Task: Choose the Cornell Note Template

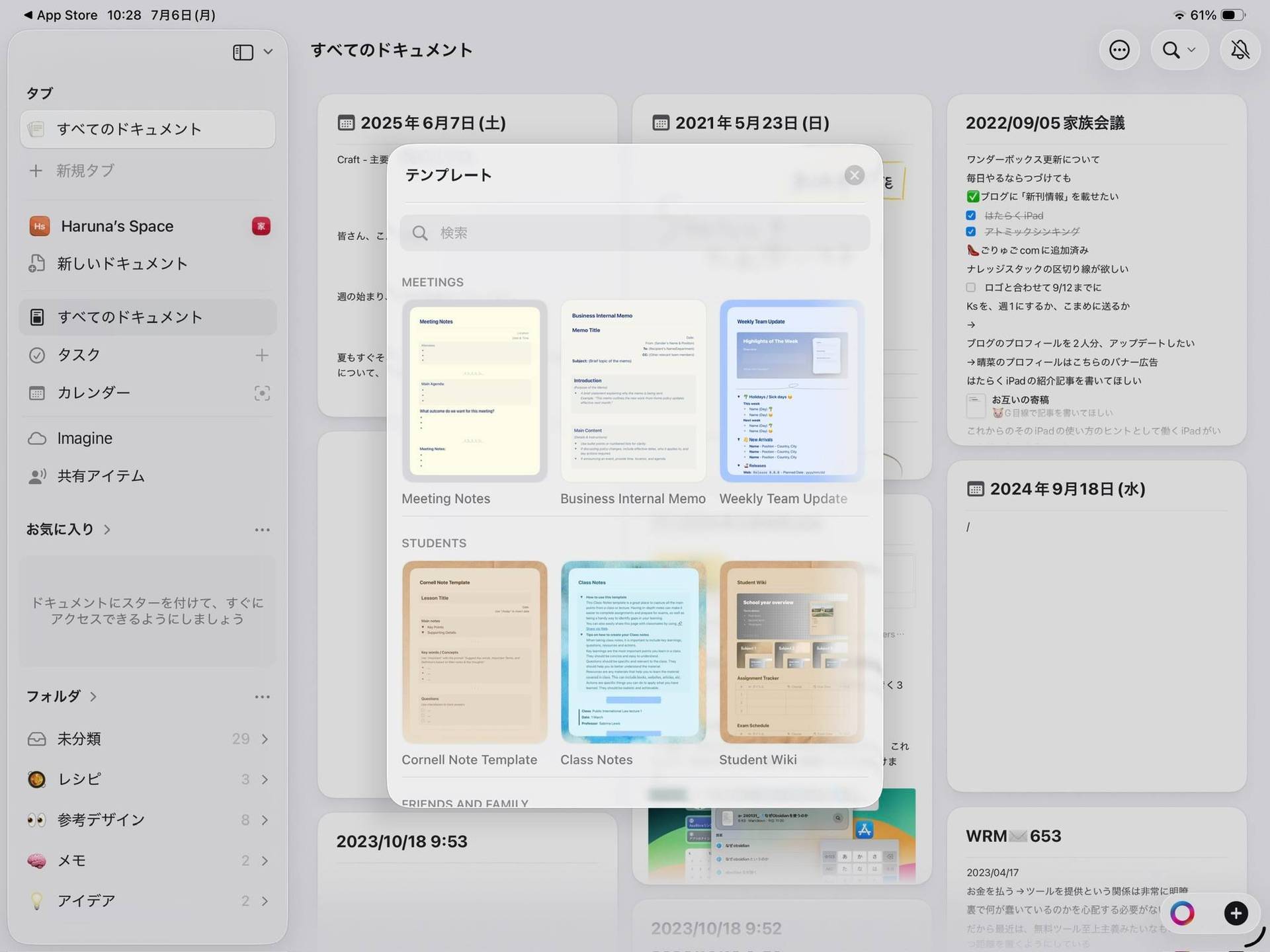Action: [x=474, y=653]
